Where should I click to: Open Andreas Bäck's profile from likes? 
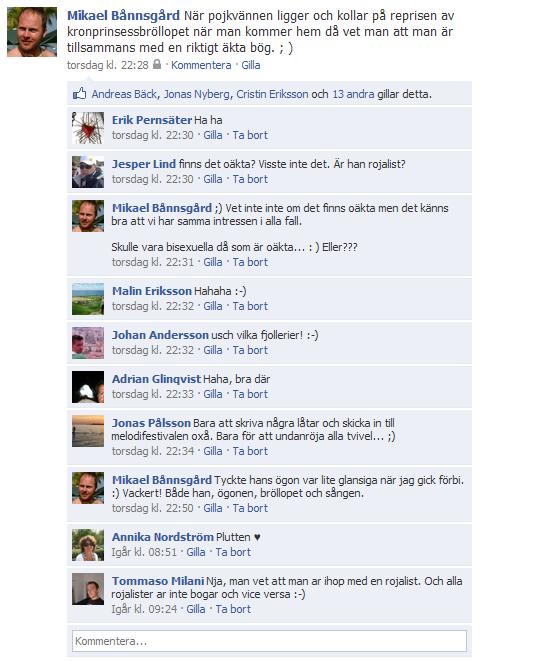click(x=124, y=94)
